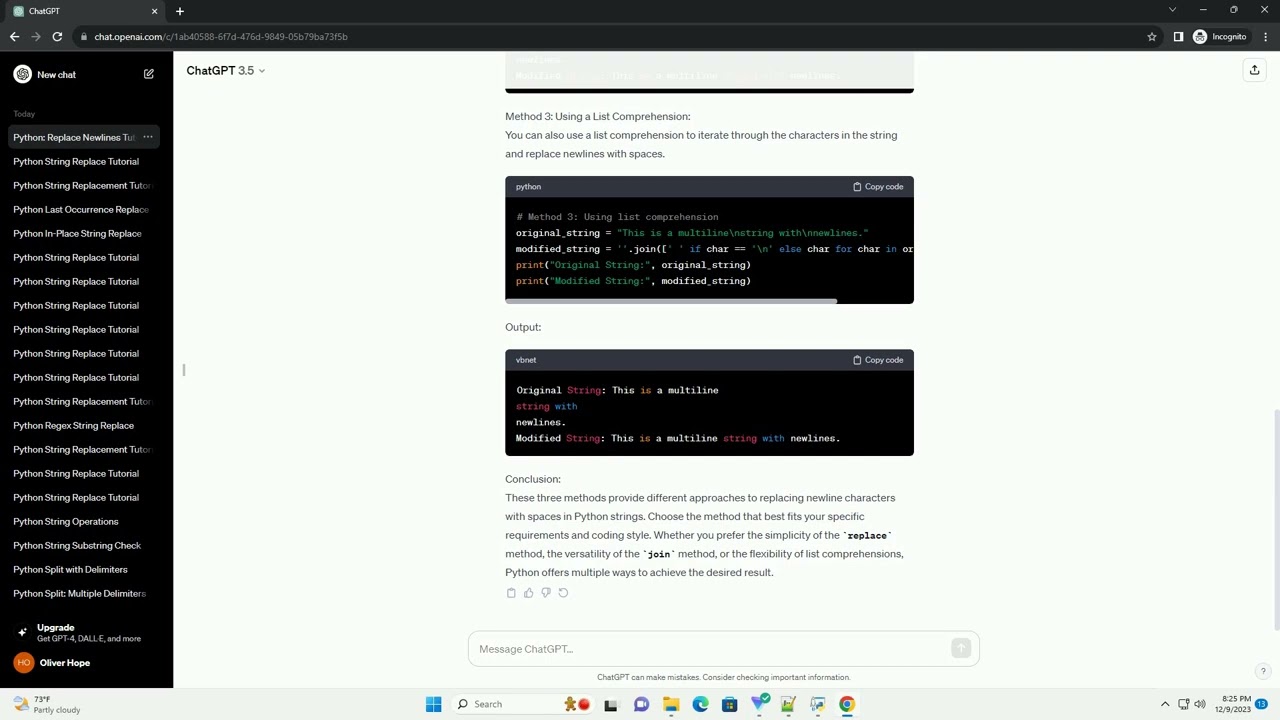Open Microsoft Store from taskbar
Screen dimensions: 1280x720
[x=729, y=704]
